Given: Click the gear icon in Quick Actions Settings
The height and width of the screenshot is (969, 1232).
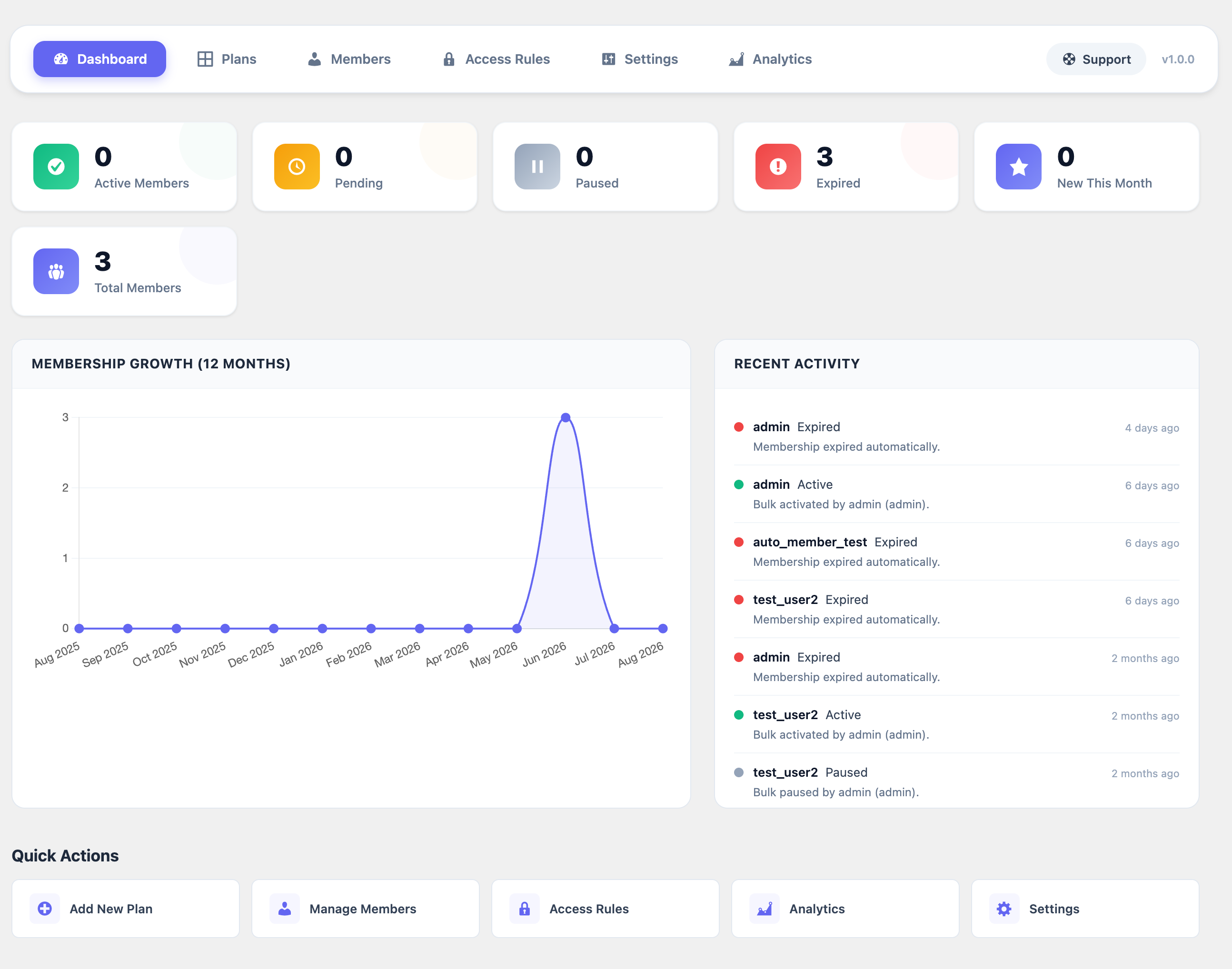Looking at the screenshot, I should (x=1004, y=908).
